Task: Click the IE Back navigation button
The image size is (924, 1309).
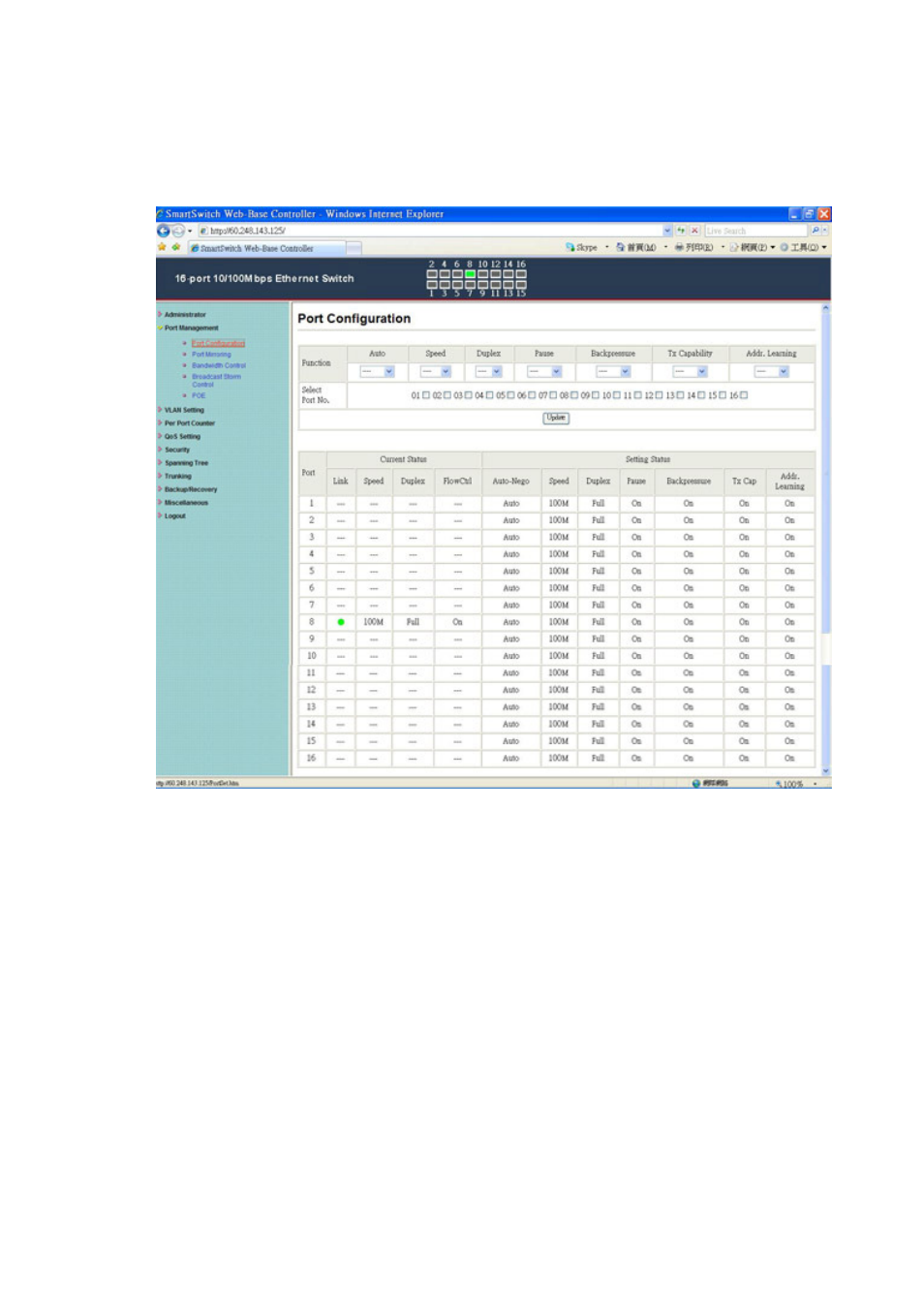Action: [x=163, y=231]
